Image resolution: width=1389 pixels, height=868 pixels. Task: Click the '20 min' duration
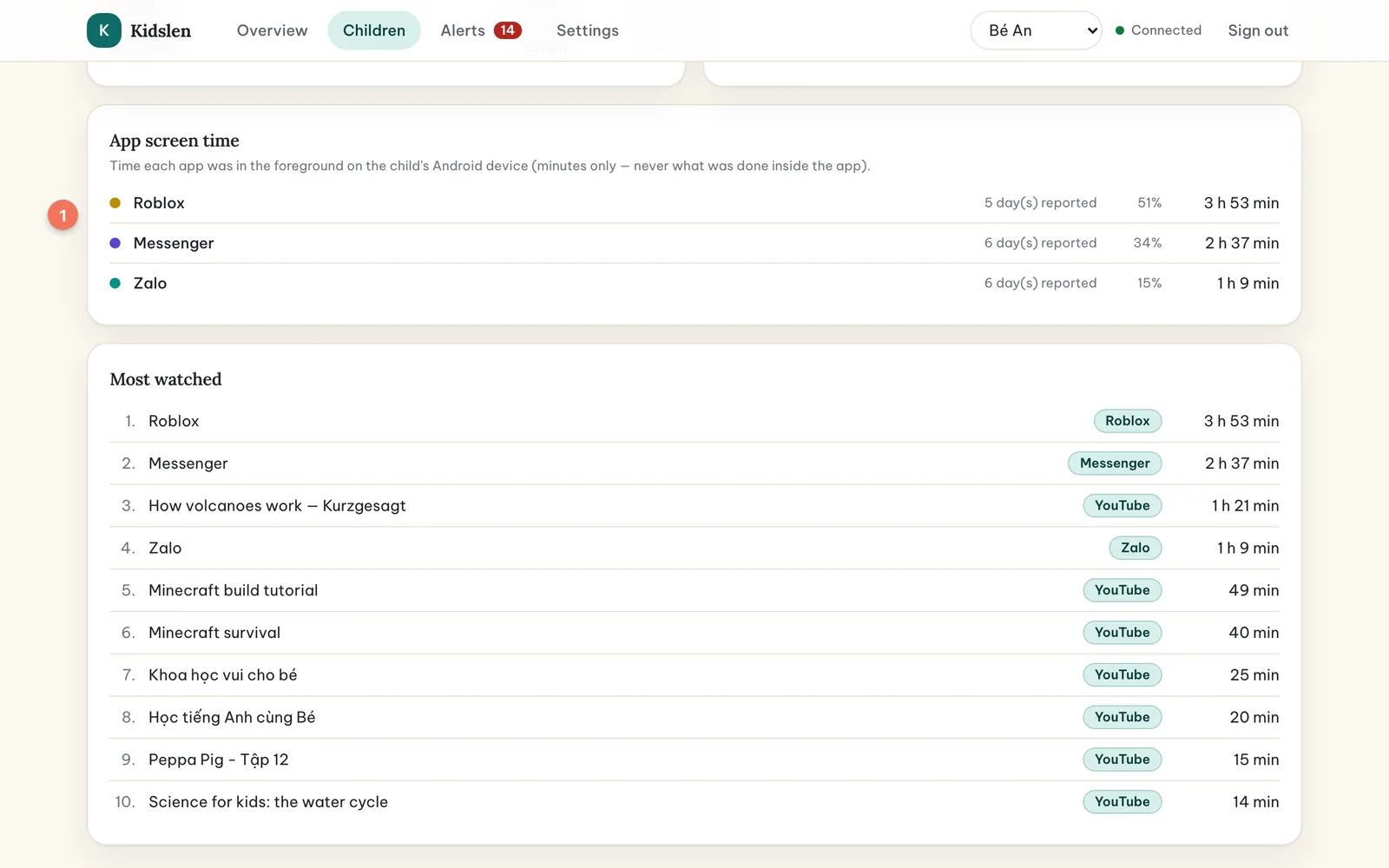coord(1254,717)
